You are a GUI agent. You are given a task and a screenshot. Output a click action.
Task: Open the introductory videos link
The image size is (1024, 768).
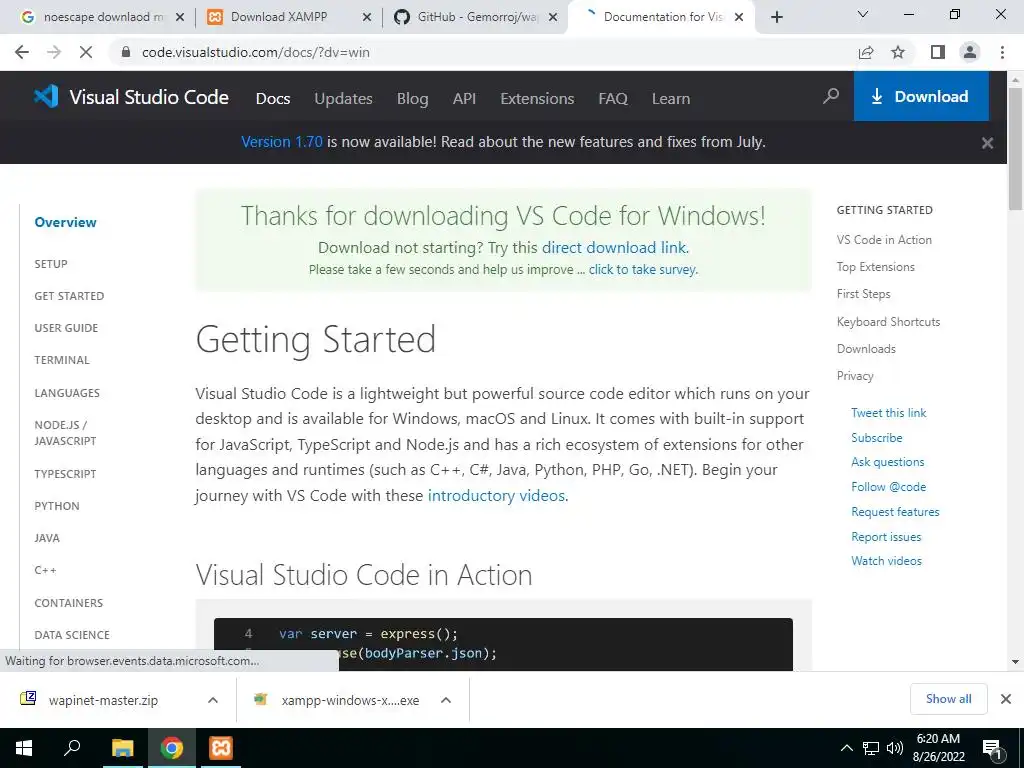coord(496,495)
